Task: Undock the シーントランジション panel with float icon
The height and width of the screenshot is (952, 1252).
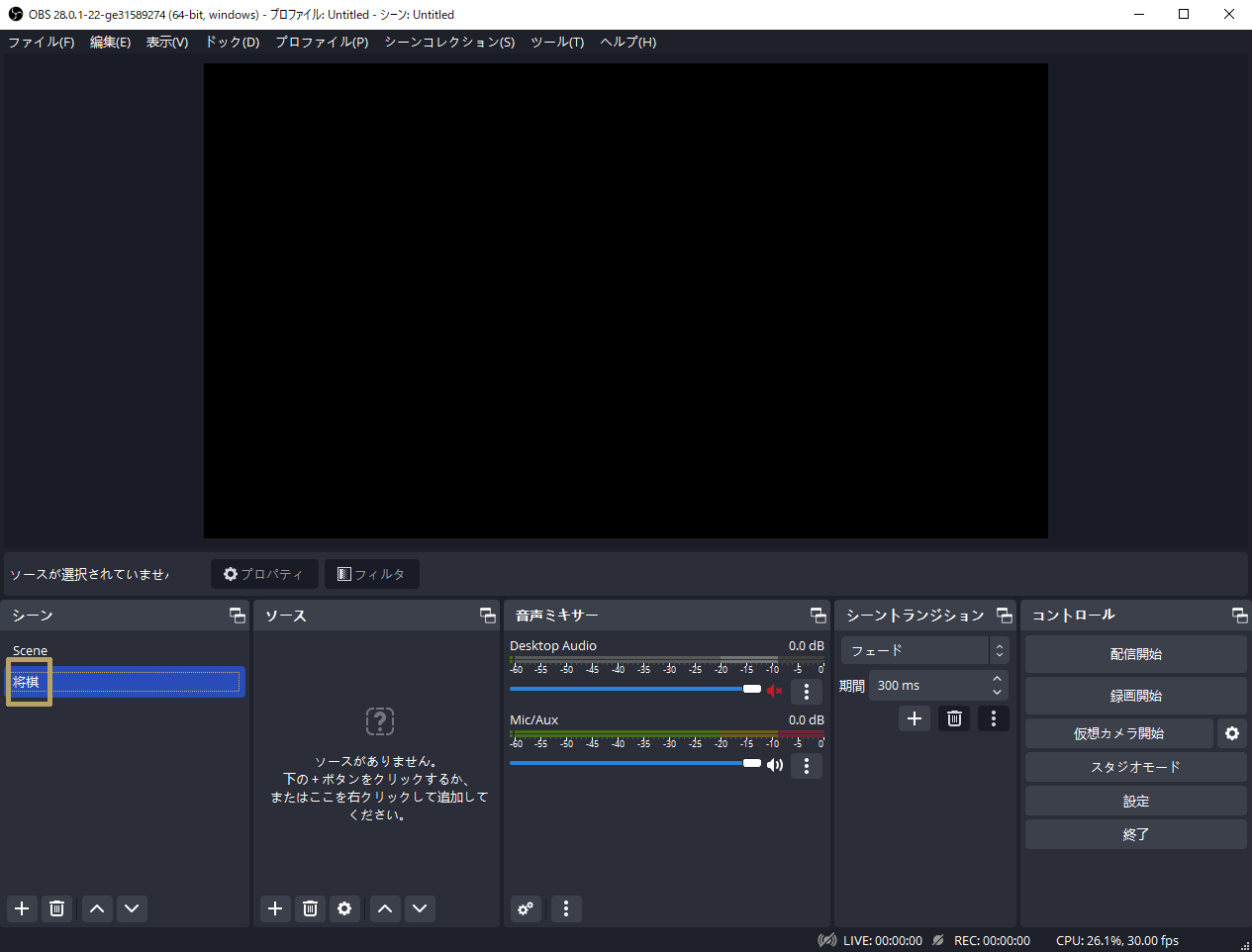Action: [1005, 616]
